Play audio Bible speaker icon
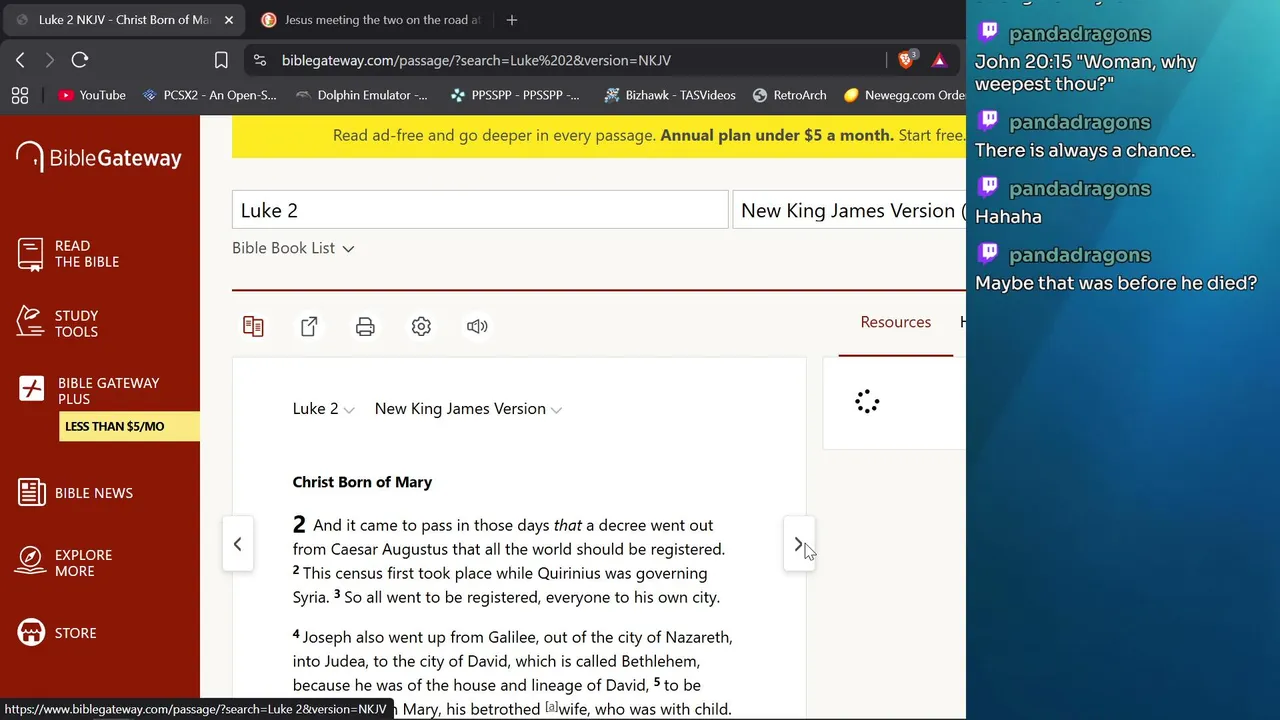Image resolution: width=1280 pixels, height=720 pixels. 477,326
